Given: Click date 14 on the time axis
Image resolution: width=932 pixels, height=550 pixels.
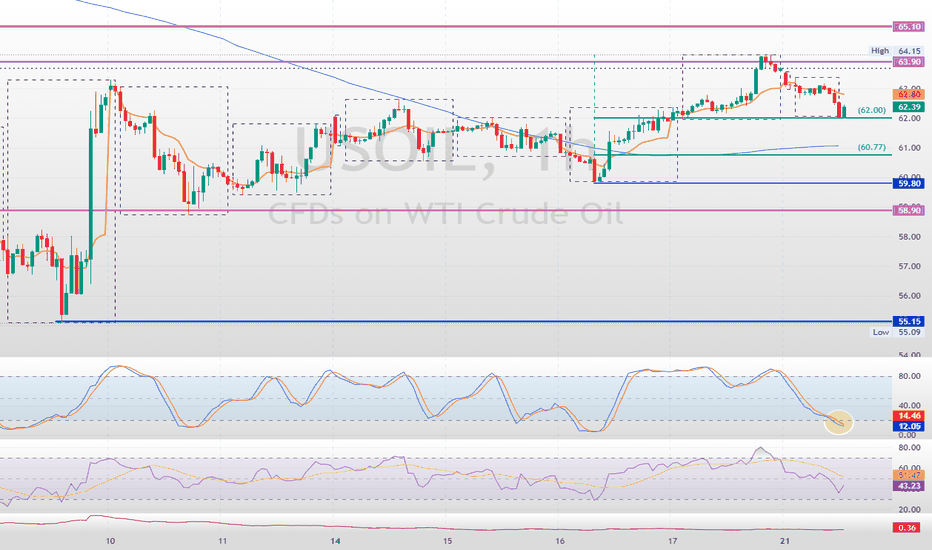Looking at the screenshot, I should (x=335, y=541).
